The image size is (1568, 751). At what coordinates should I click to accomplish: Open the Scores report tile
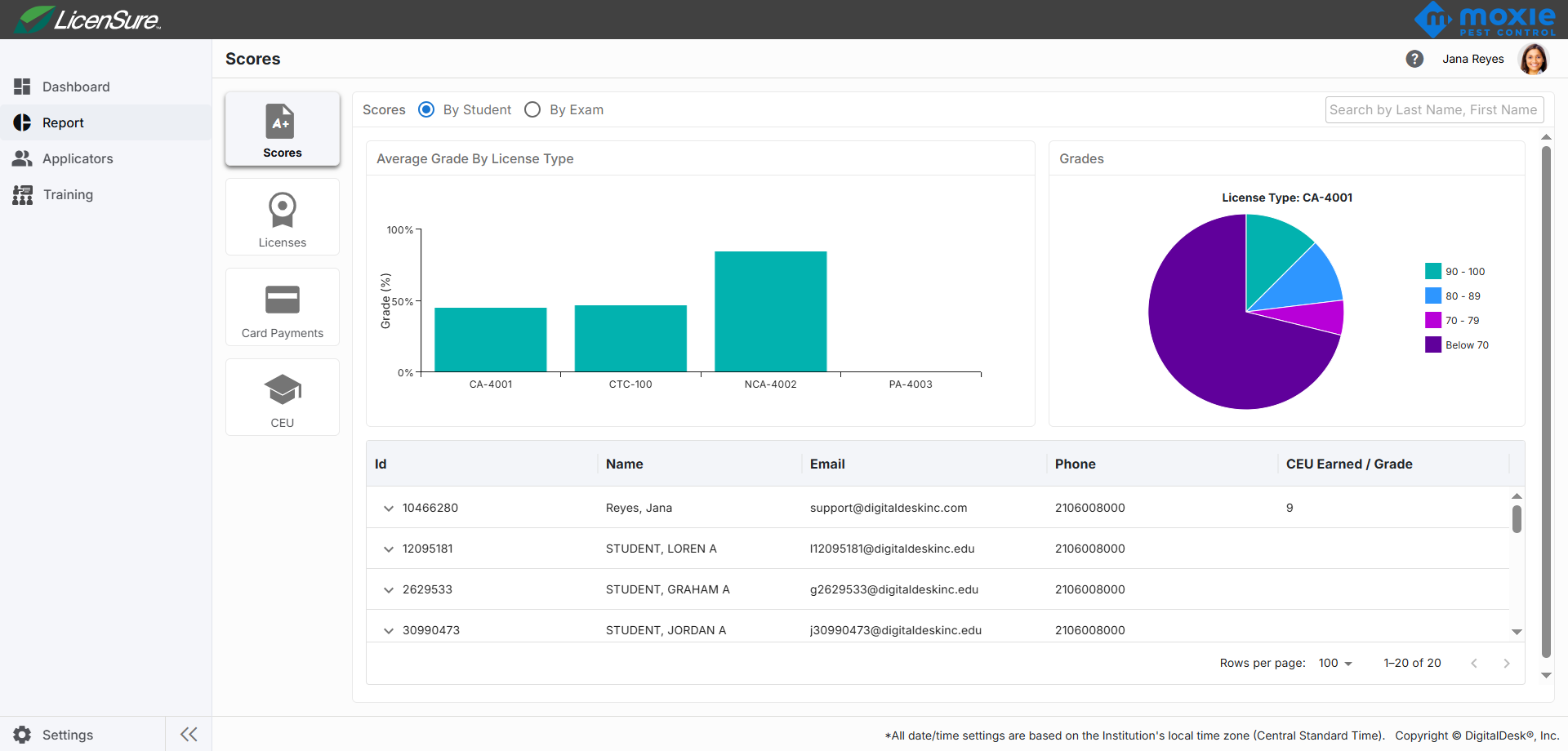282,130
